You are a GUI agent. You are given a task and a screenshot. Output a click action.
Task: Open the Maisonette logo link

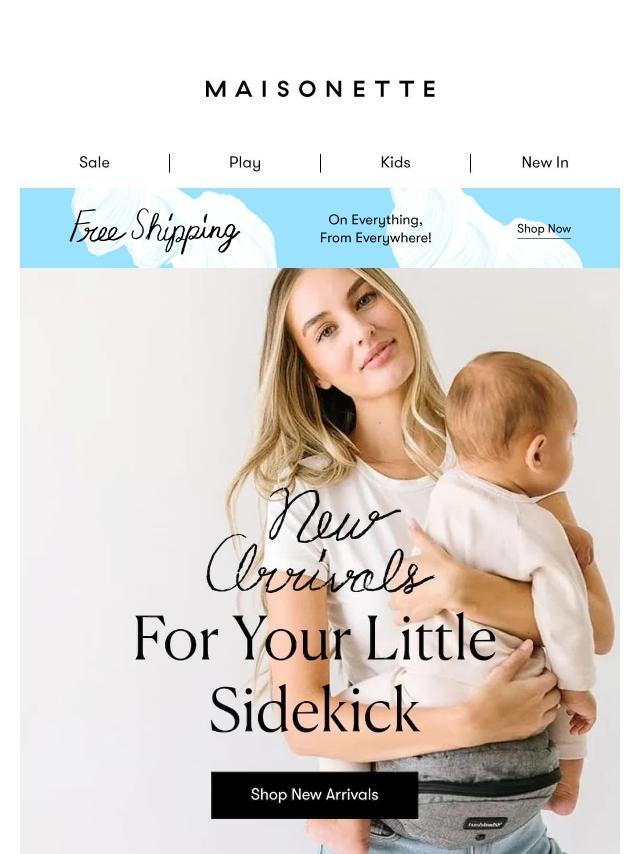pyautogui.click(x=320, y=89)
